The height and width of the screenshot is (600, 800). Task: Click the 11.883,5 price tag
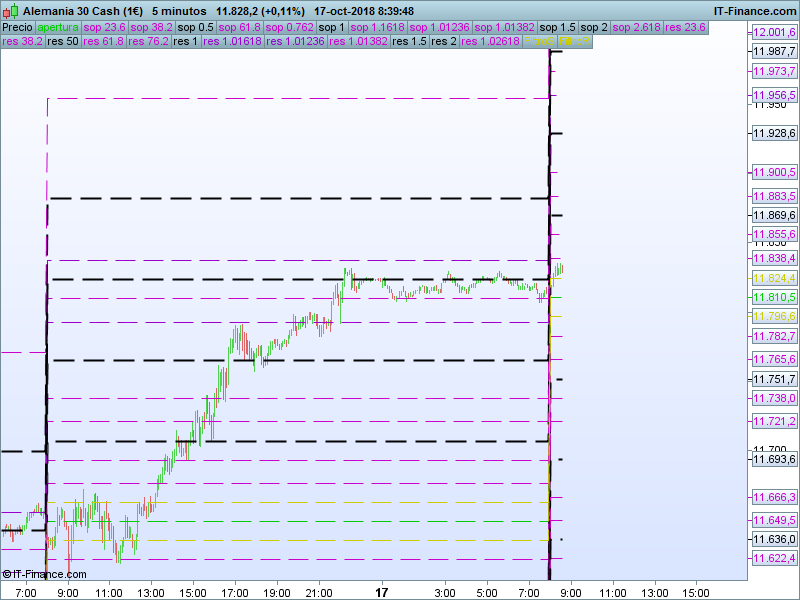point(774,196)
